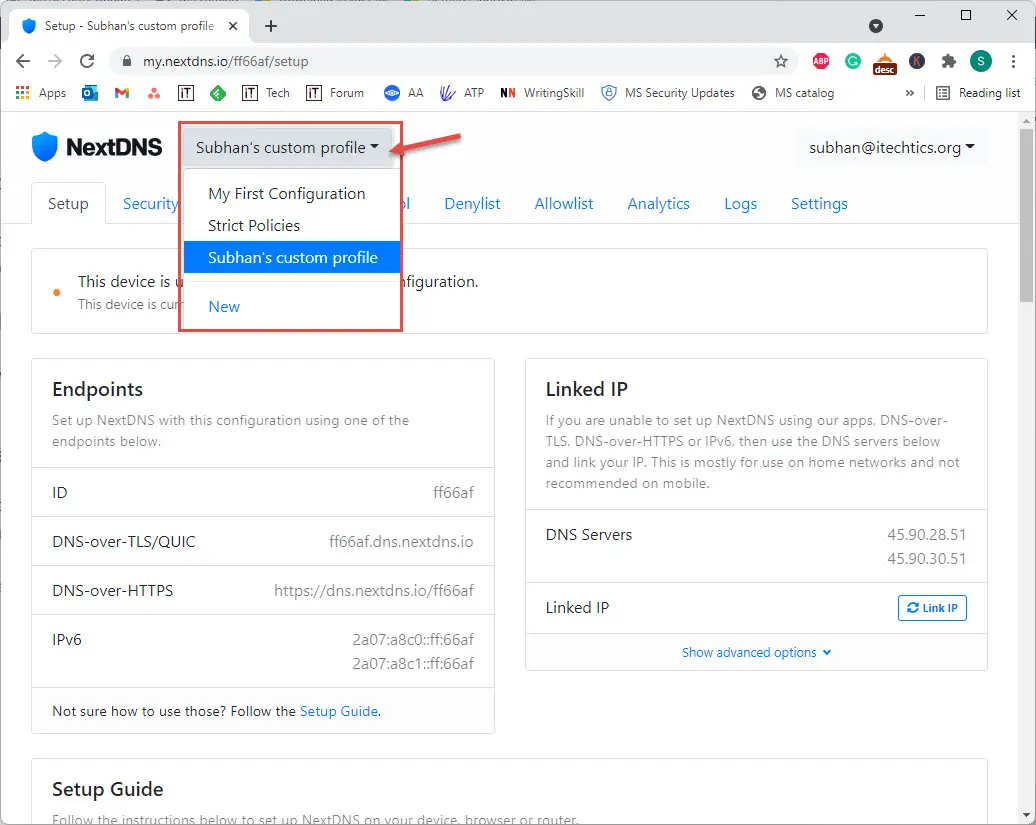Screen dimensions: 1036x825
Task: Close the Setup browser tab
Action: pyautogui.click(x=233, y=26)
